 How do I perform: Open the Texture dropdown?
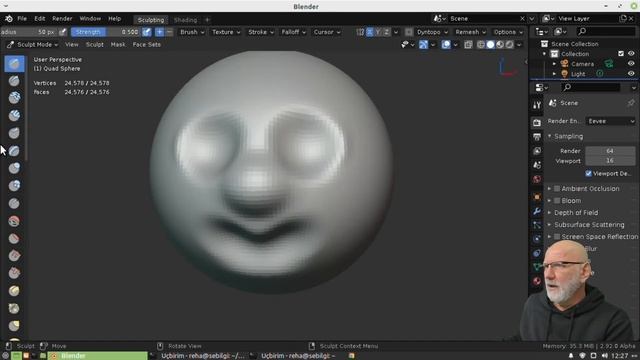[x=226, y=32]
